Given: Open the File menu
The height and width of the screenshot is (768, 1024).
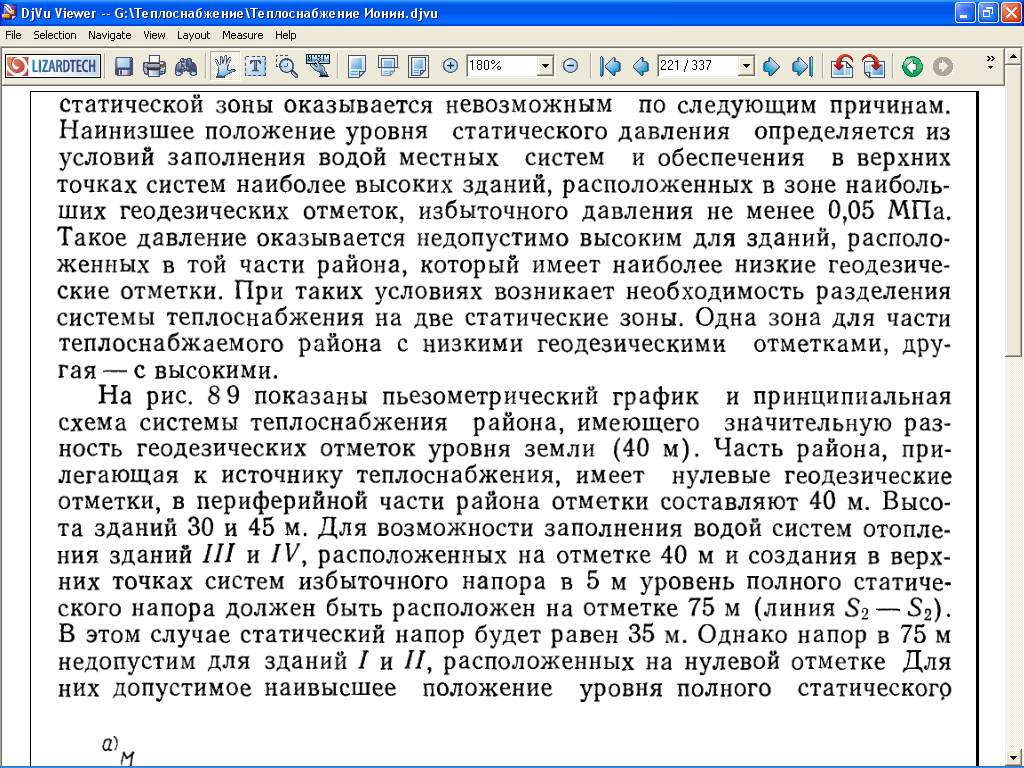Looking at the screenshot, I should pyautogui.click(x=13, y=35).
